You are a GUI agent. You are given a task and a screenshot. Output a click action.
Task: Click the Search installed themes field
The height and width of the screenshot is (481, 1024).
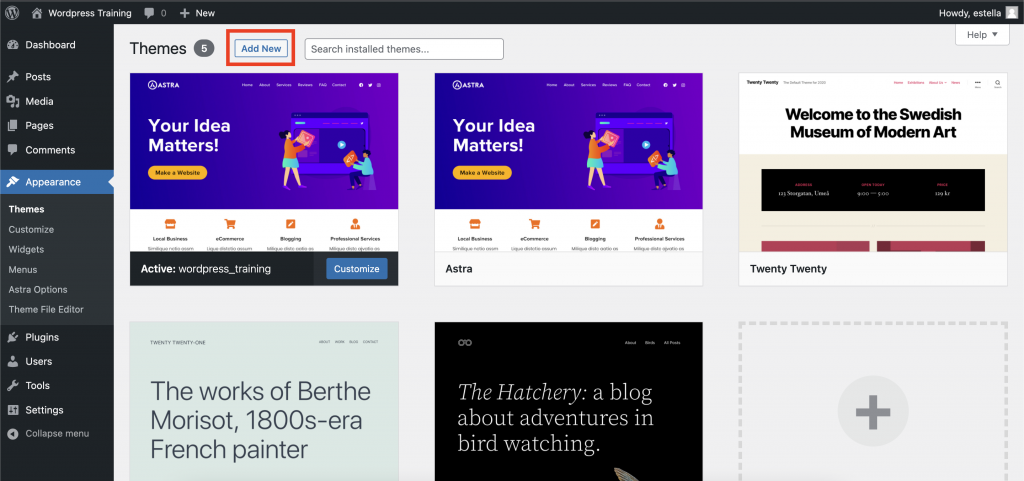[x=404, y=49]
